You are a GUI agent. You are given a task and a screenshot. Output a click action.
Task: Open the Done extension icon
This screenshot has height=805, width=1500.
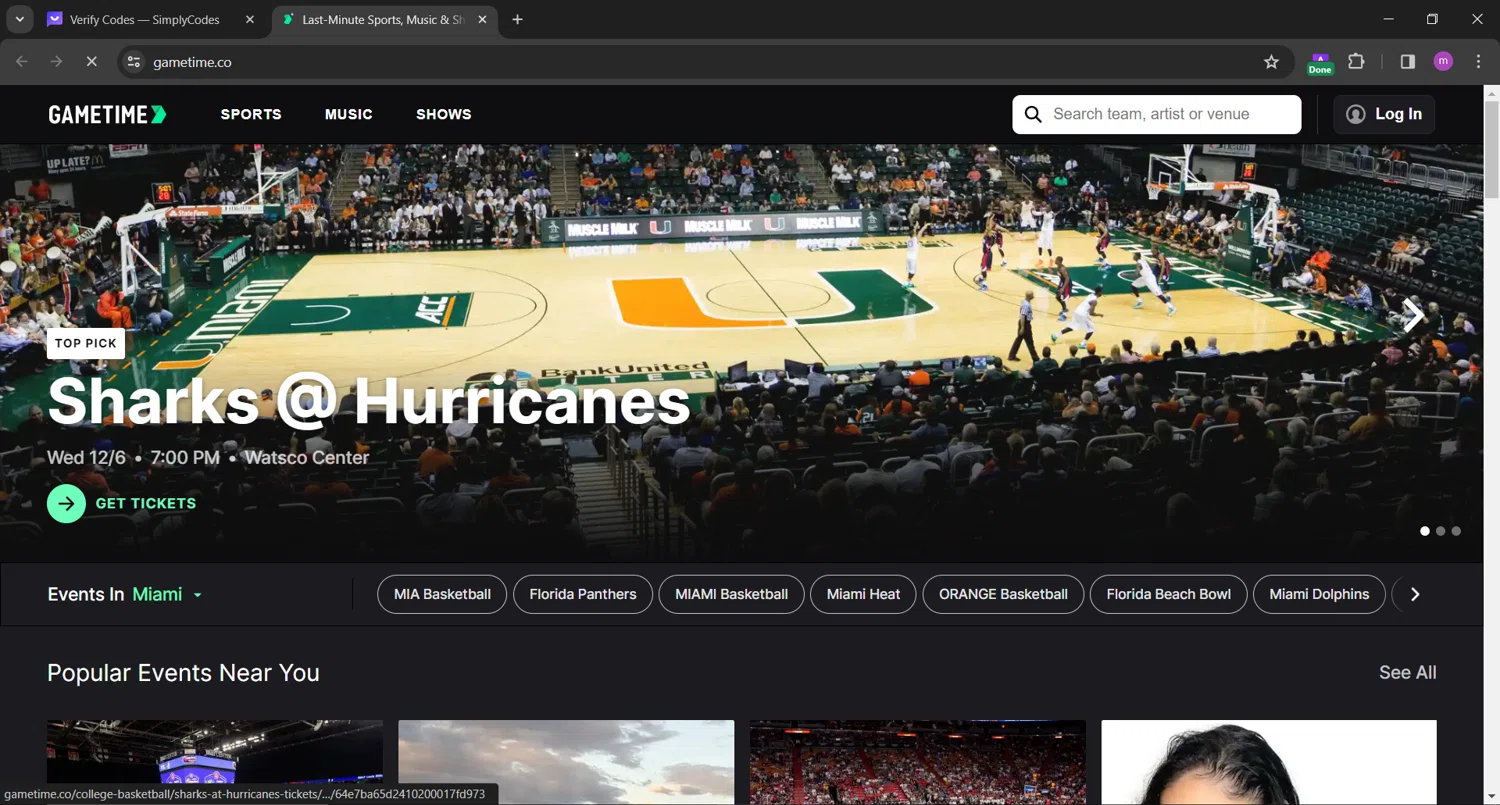click(1320, 63)
